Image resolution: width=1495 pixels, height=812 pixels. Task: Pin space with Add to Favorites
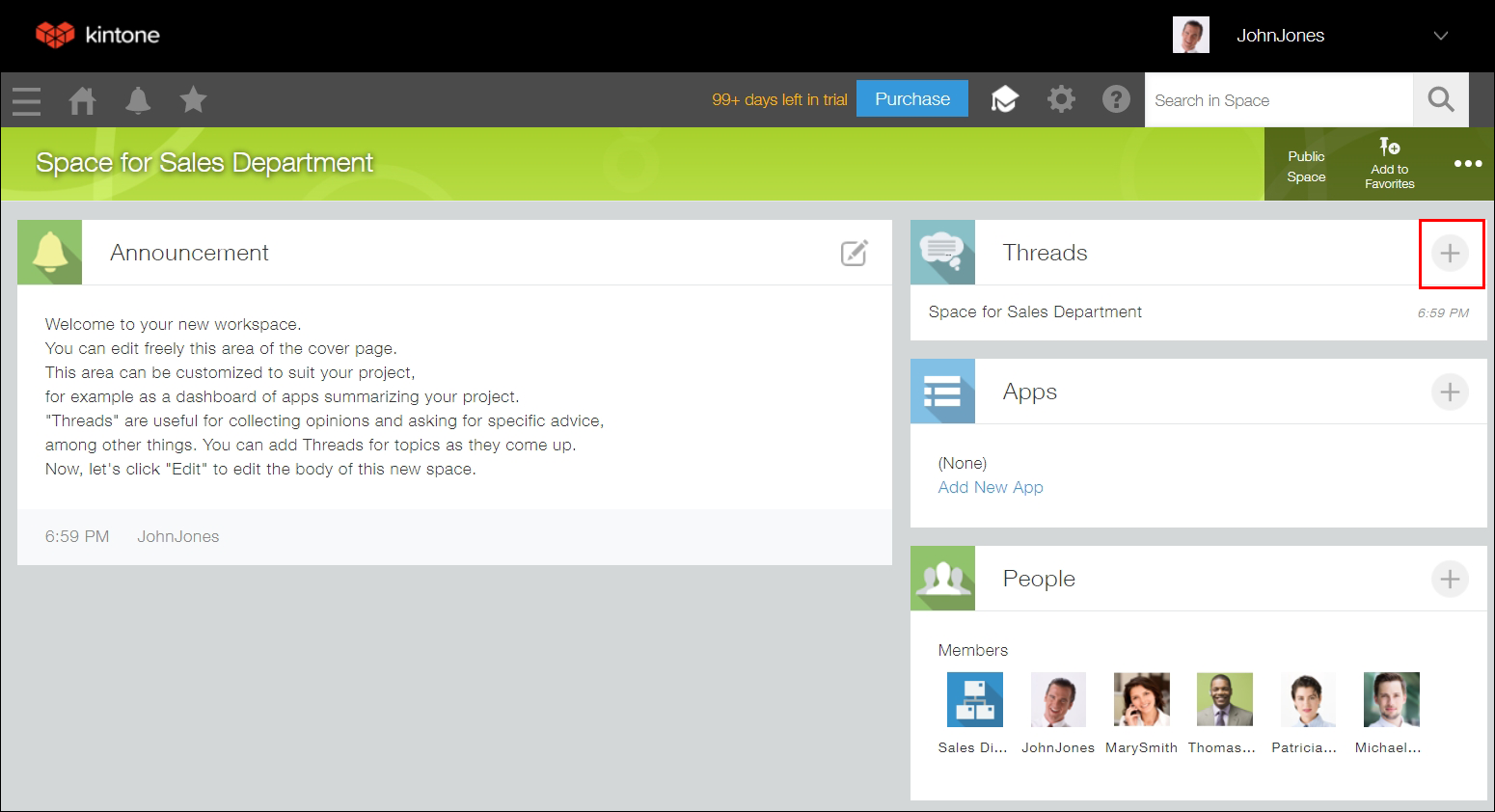[1389, 163]
